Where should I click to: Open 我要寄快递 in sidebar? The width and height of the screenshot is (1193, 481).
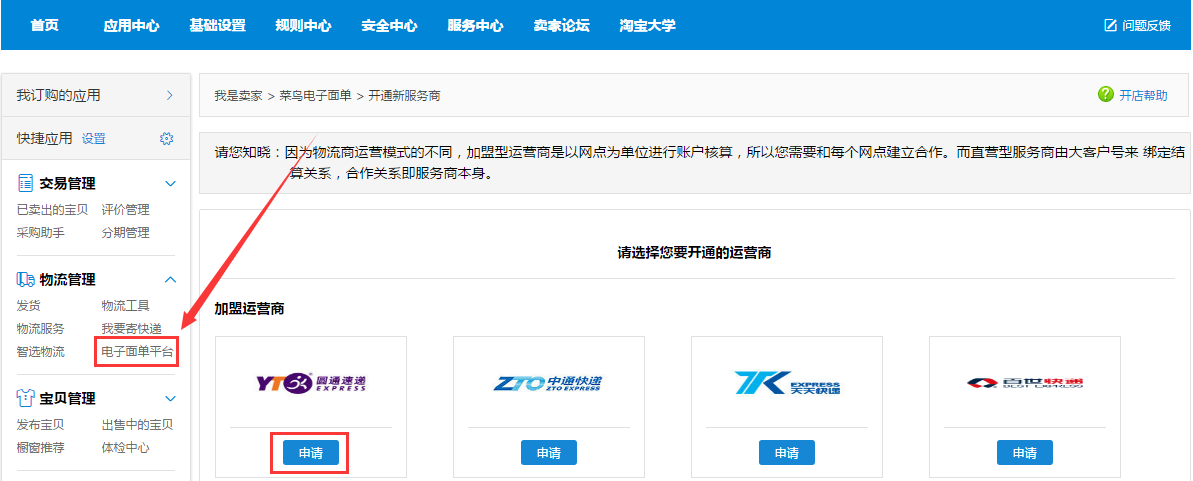click(x=132, y=328)
